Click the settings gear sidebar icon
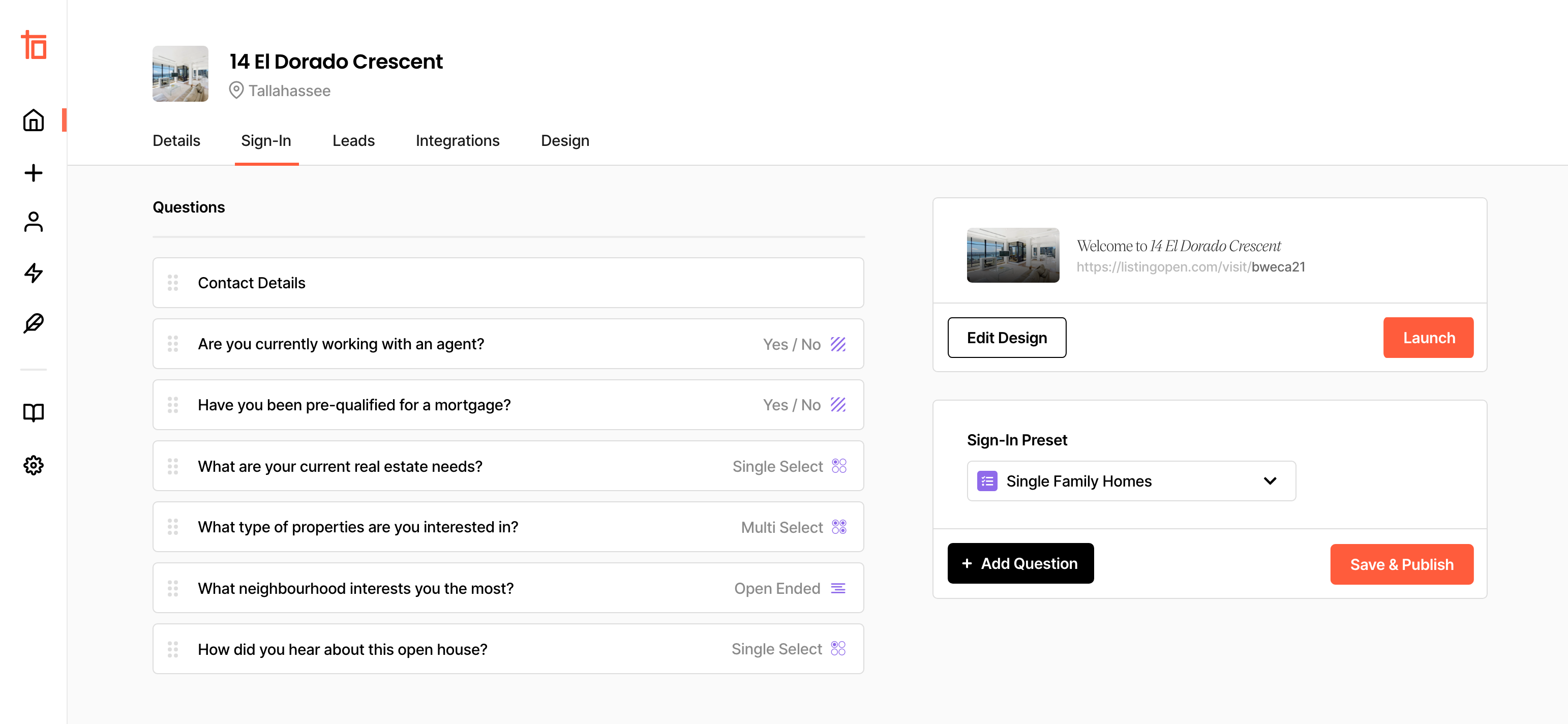This screenshot has height=724, width=1568. tap(33, 464)
